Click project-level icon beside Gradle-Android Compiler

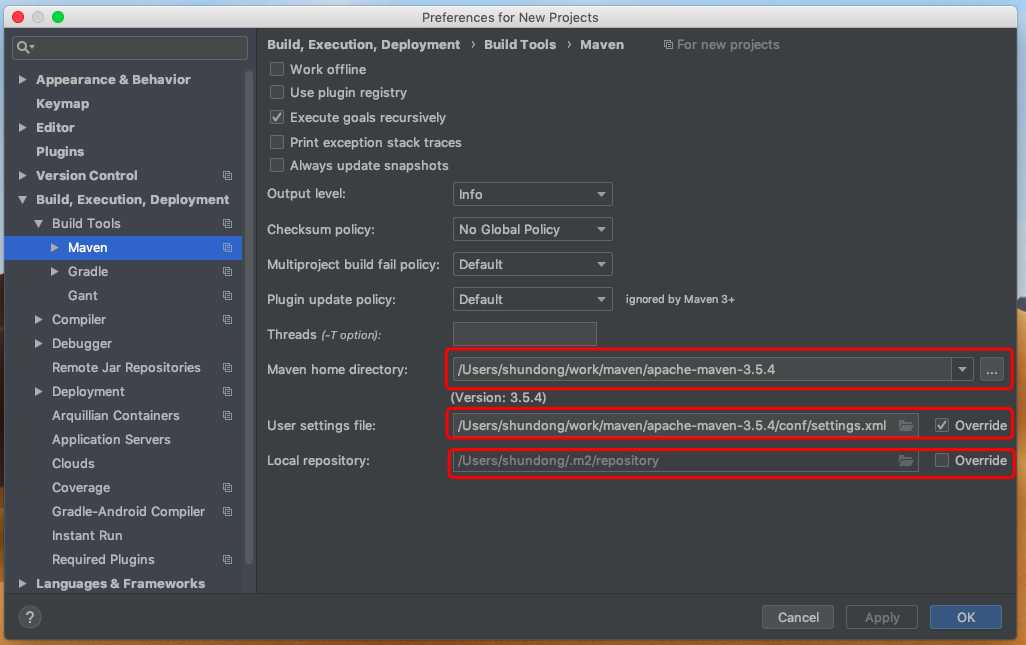point(227,512)
